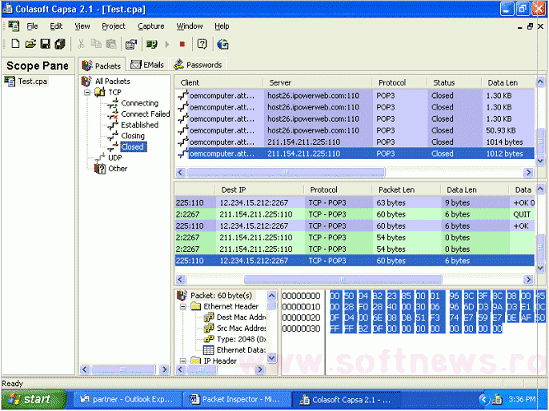Collapse the TCP tree node
The height and width of the screenshot is (411, 549).
pyautogui.click(x=87, y=92)
